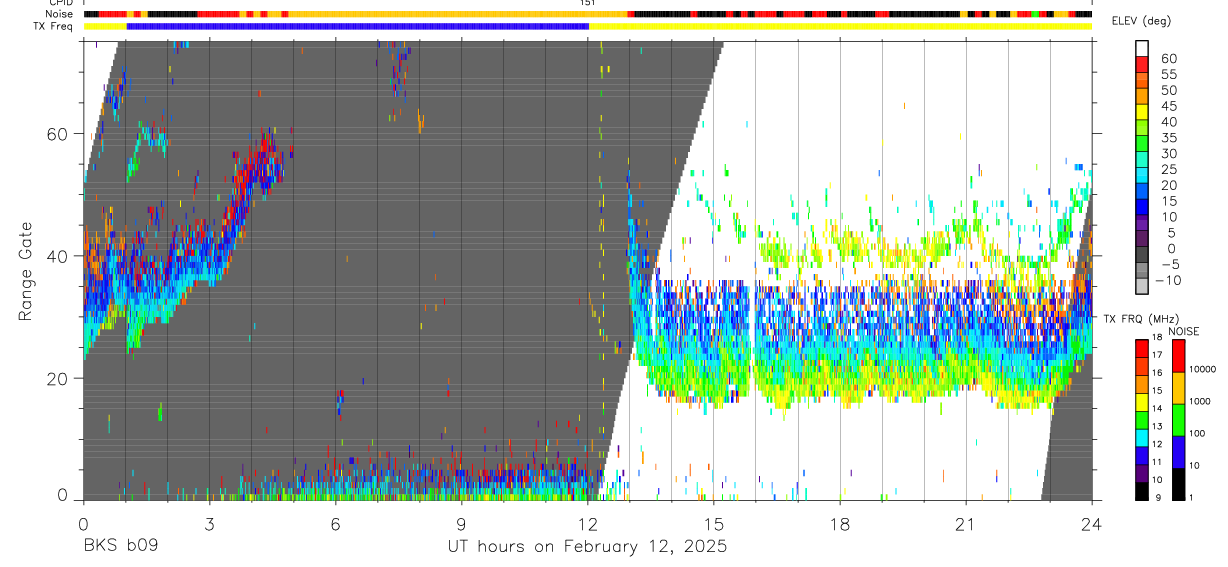
Task: Select the black 1–10 NOISE swatch
Action: (x=1178, y=483)
